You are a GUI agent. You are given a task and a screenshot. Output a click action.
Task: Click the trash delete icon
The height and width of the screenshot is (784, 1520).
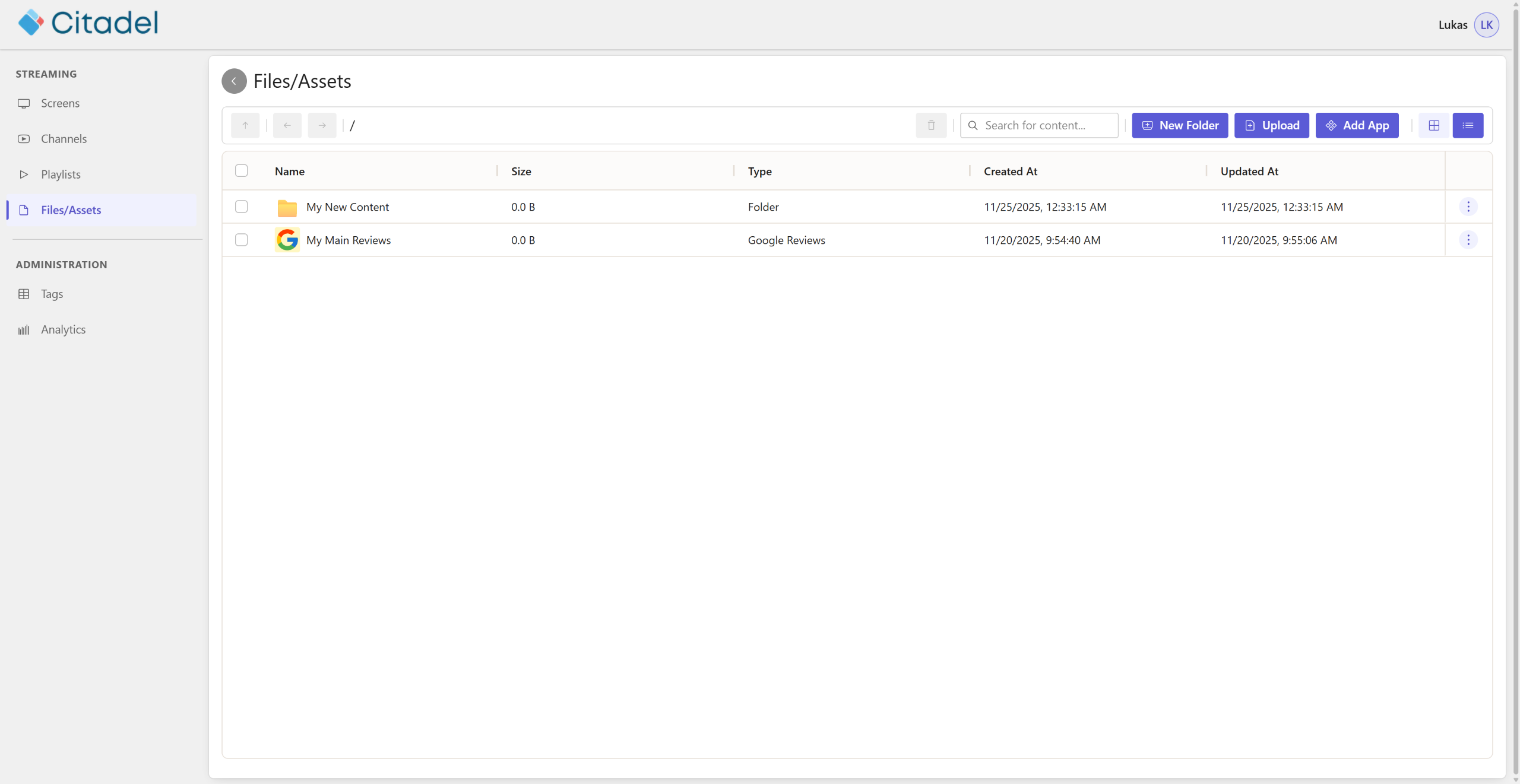point(931,125)
